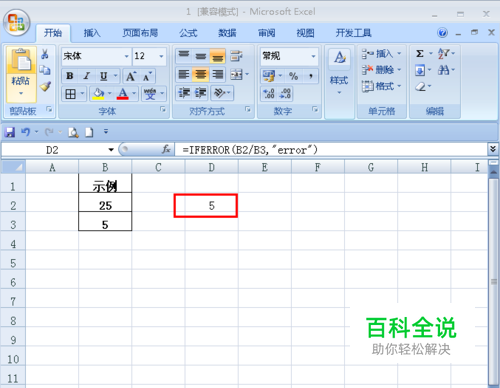Screen dimensions: 500x388
Task: Expand font color dropdown arrow
Action: click(134, 94)
